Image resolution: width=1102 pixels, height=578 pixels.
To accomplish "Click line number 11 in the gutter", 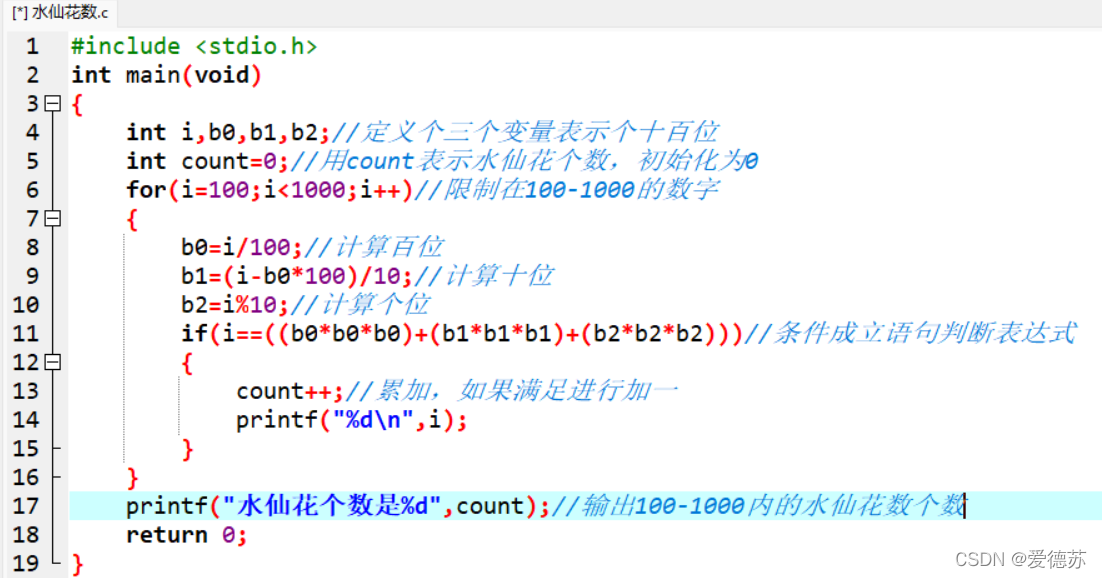I will coord(26,333).
